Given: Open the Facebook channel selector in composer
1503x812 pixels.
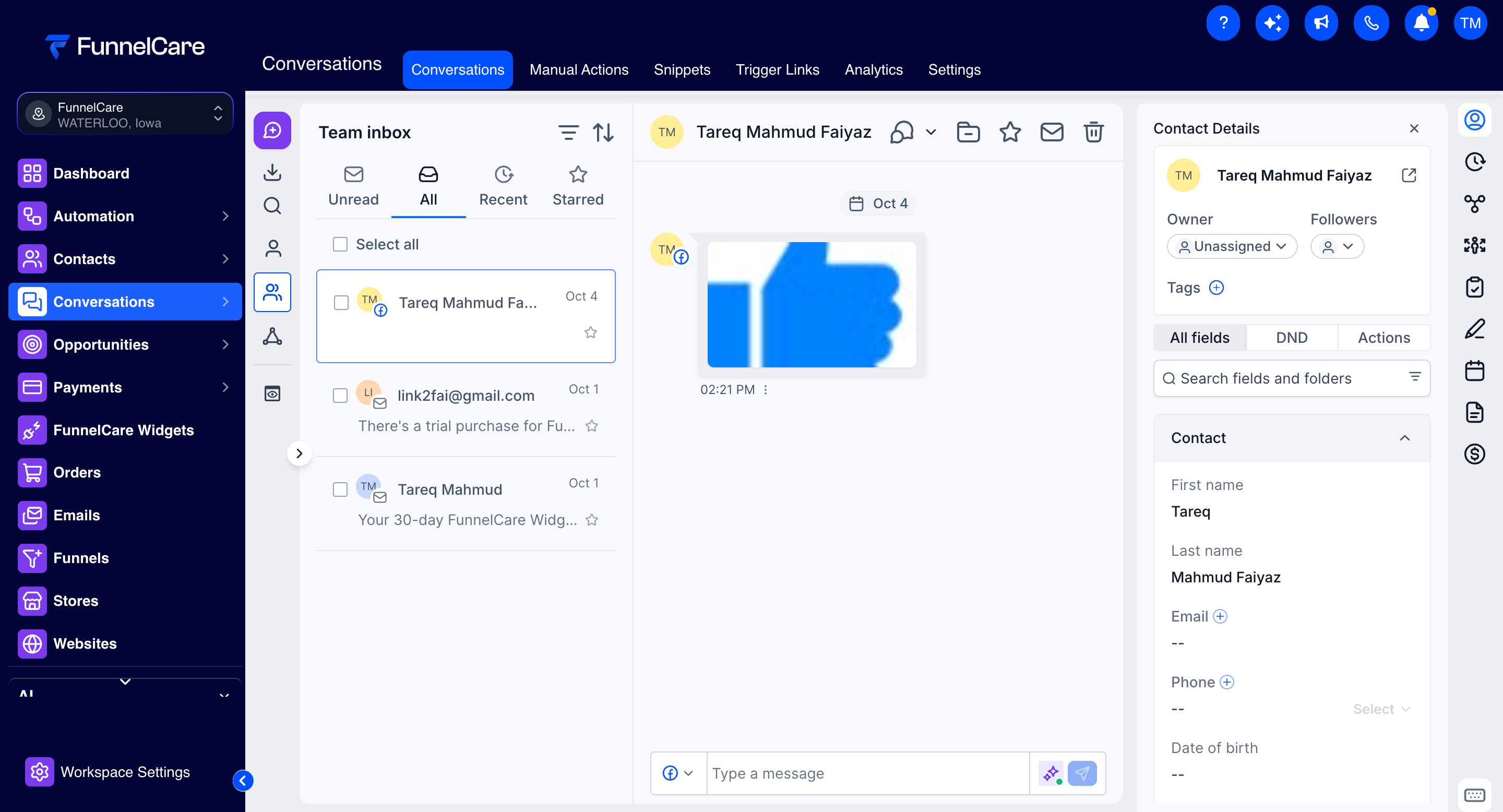Looking at the screenshot, I should [678, 773].
